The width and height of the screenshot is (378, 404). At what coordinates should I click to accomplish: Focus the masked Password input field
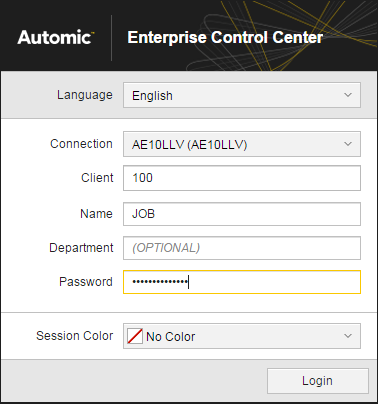[242, 282]
